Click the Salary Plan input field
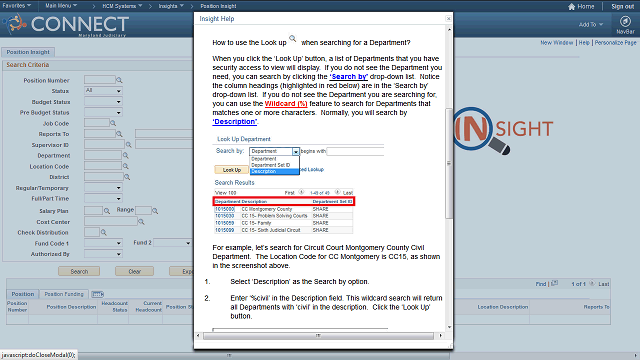 coord(93,211)
